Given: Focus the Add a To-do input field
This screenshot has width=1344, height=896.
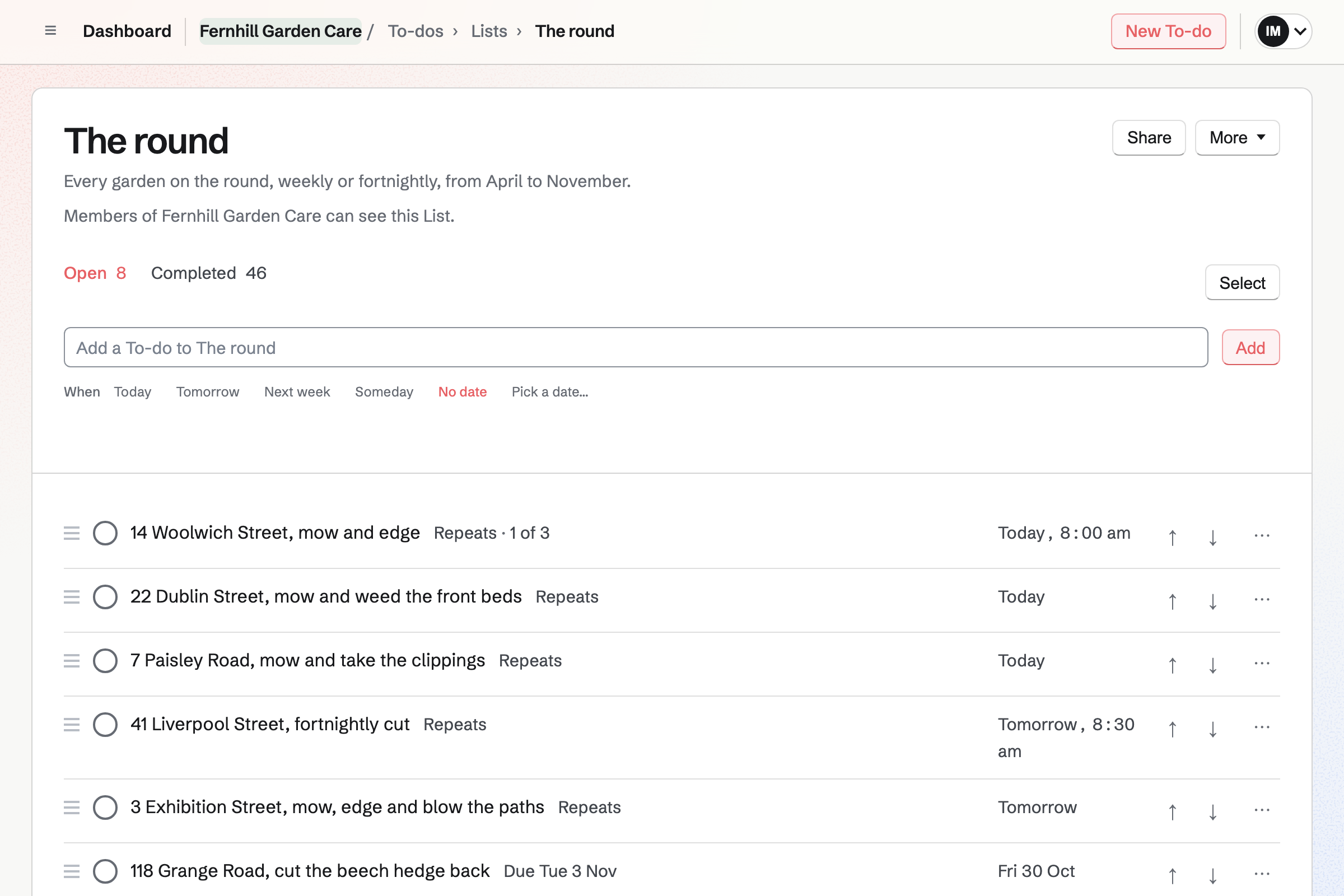Looking at the screenshot, I should [x=636, y=347].
